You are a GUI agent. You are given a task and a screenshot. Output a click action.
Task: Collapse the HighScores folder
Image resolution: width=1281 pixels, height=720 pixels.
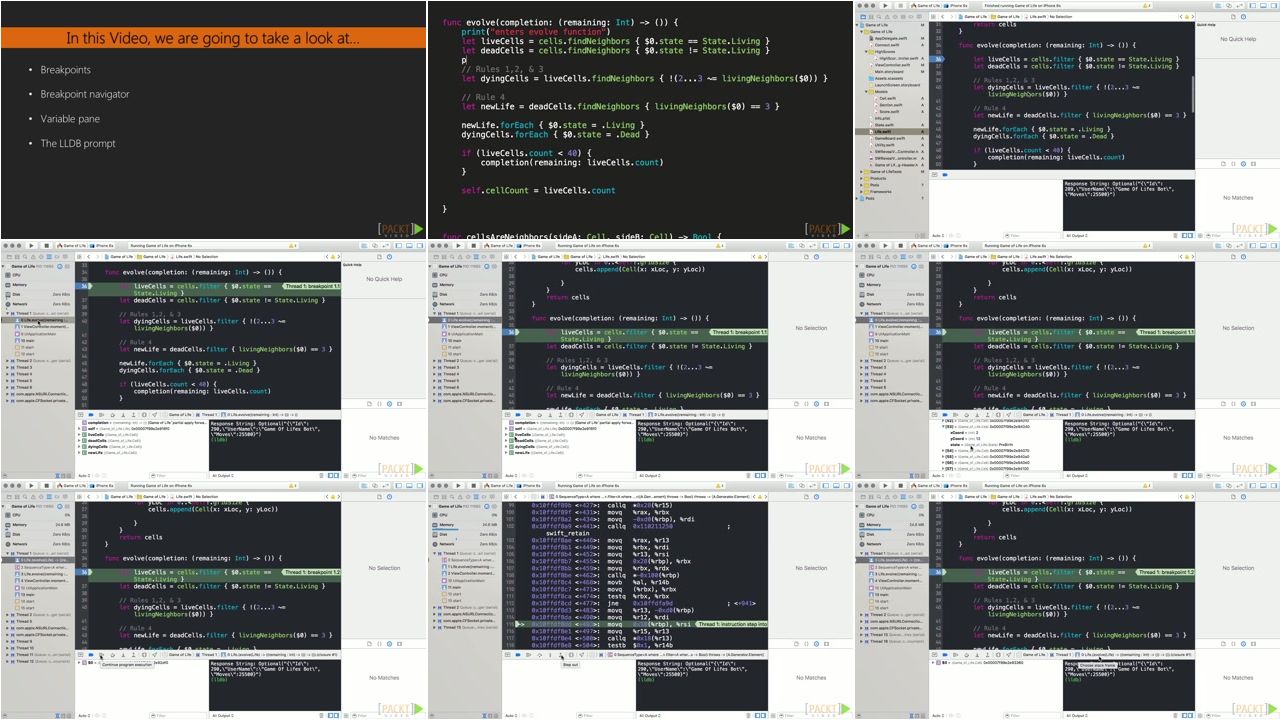[x=866, y=52]
